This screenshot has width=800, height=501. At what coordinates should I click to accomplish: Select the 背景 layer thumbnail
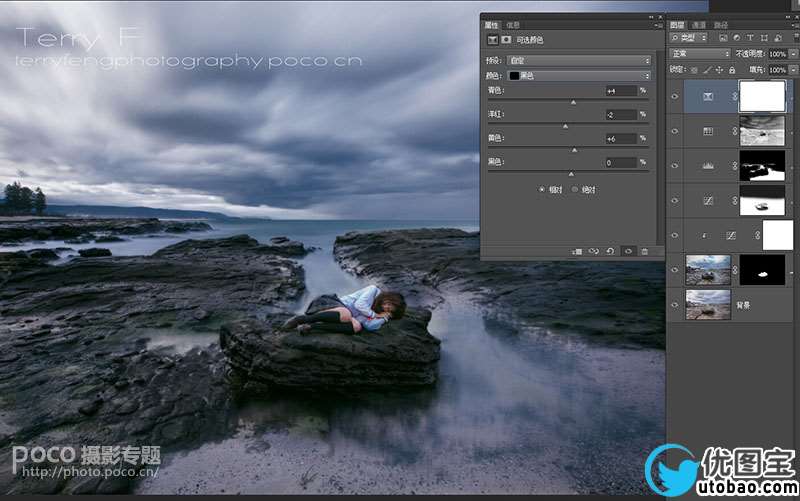click(708, 305)
